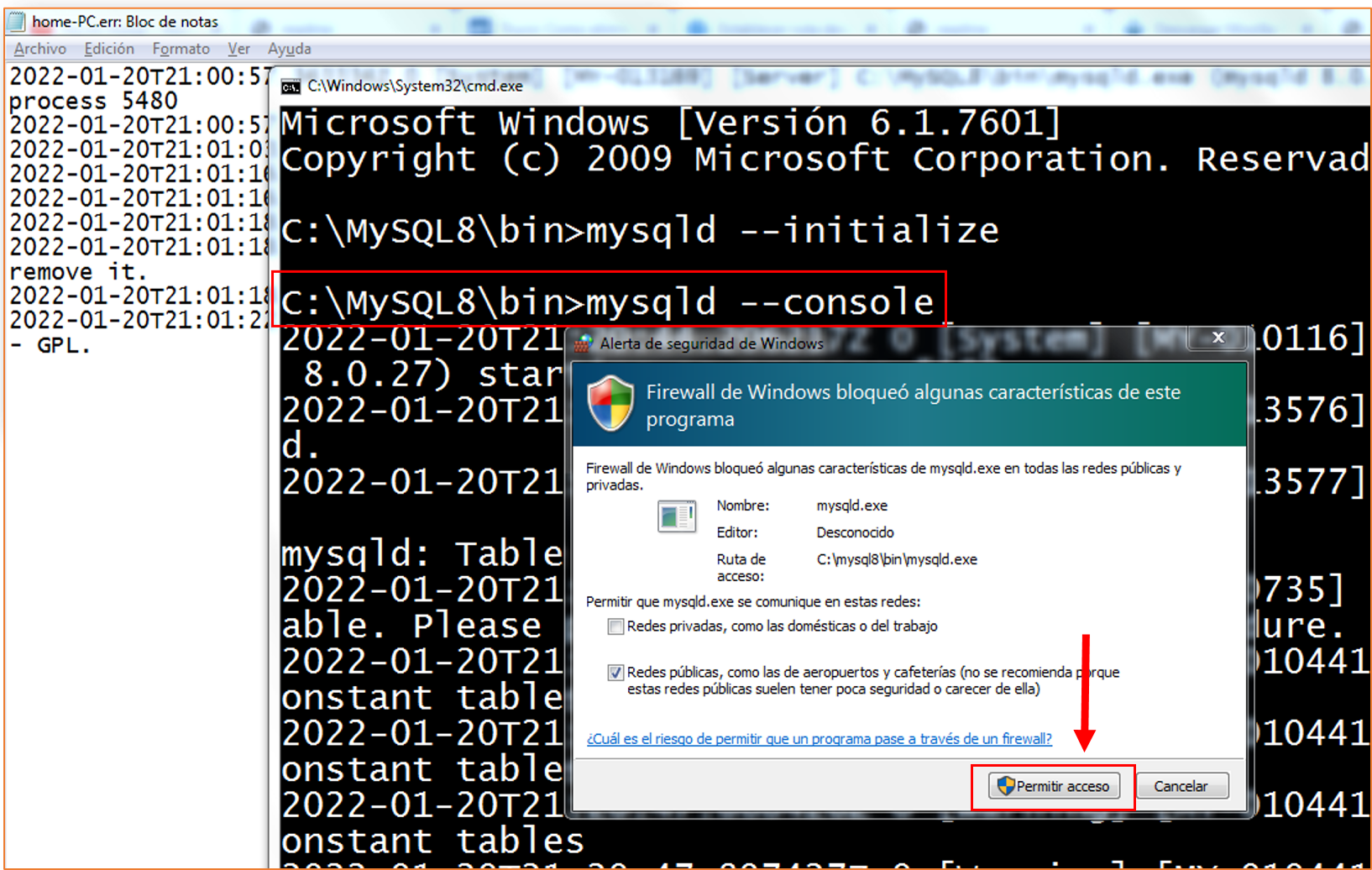Open the firewall risk help link

click(819, 739)
